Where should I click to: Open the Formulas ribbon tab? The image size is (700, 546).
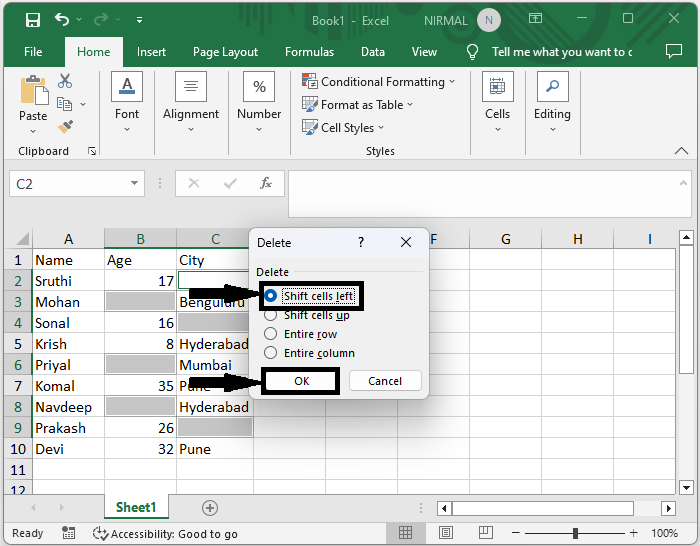(309, 52)
